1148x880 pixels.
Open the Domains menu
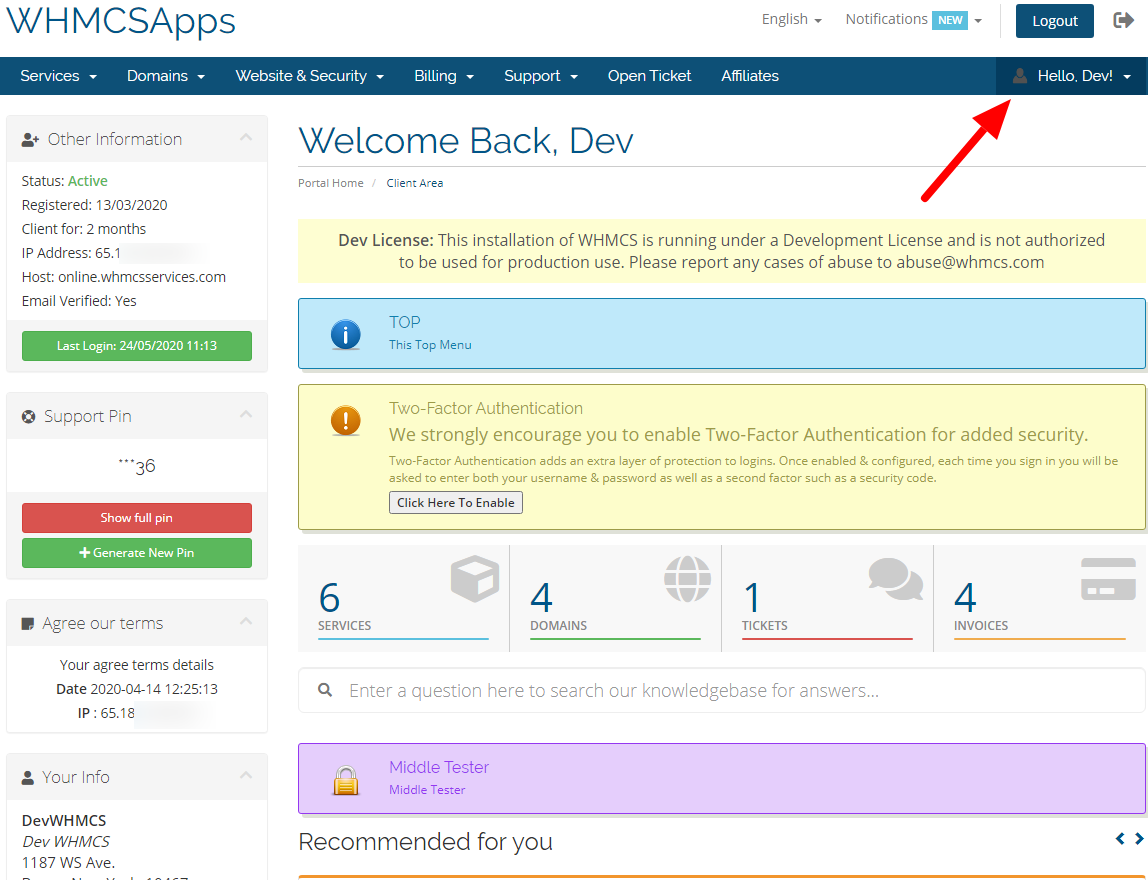pos(165,75)
